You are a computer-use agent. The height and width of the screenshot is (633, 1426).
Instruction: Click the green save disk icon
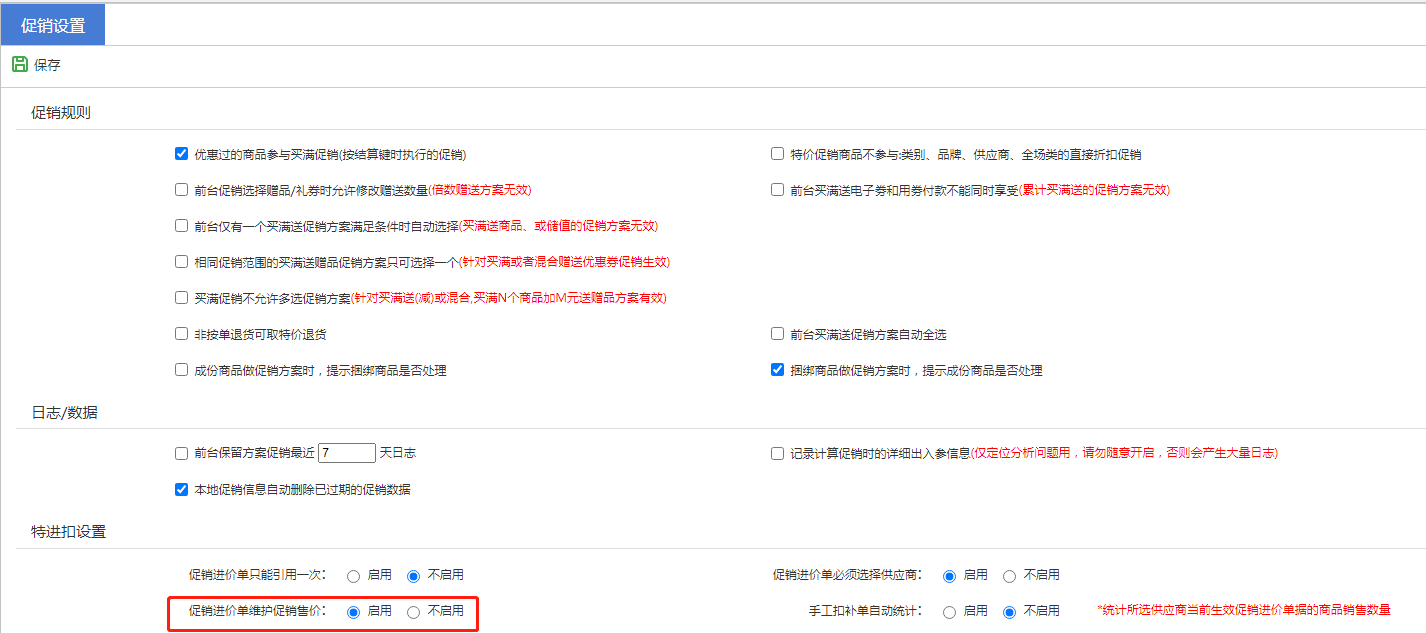coord(19,64)
